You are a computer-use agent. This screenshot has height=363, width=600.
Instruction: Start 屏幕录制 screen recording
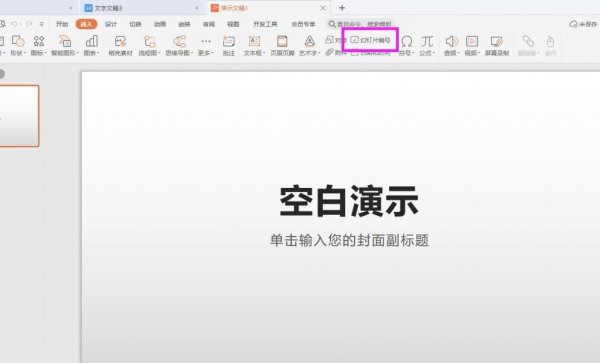tap(497, 46)
